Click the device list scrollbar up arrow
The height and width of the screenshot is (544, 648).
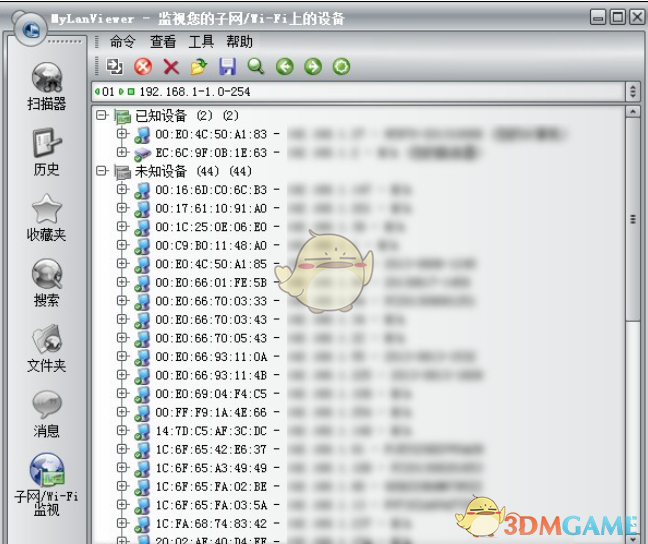633,112
